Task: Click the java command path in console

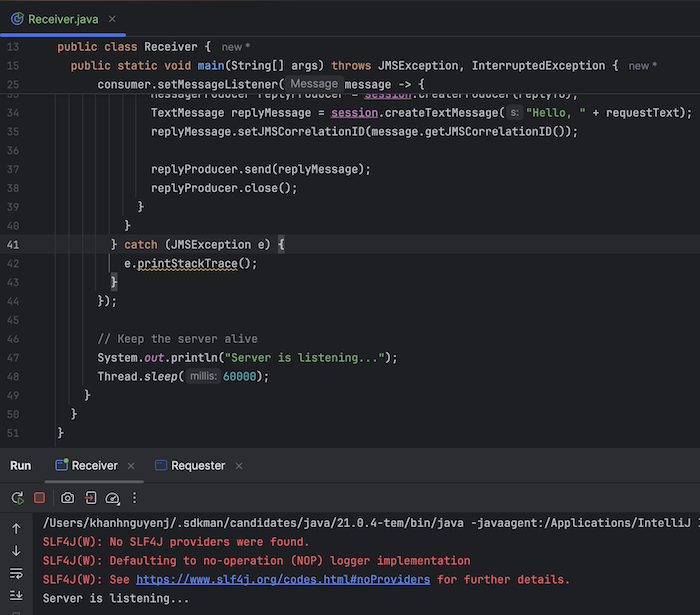Action: coord(253,523)
